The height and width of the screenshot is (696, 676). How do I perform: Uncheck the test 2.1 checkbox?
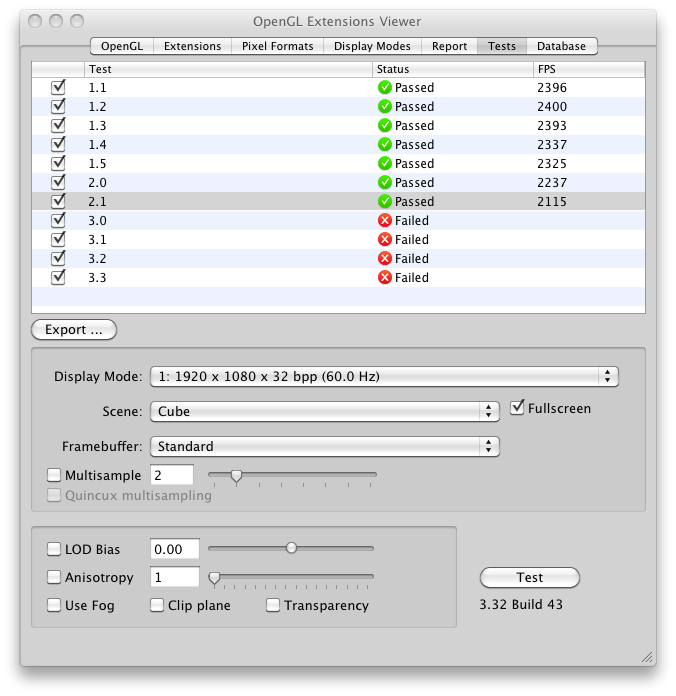[x=58, y=202]
